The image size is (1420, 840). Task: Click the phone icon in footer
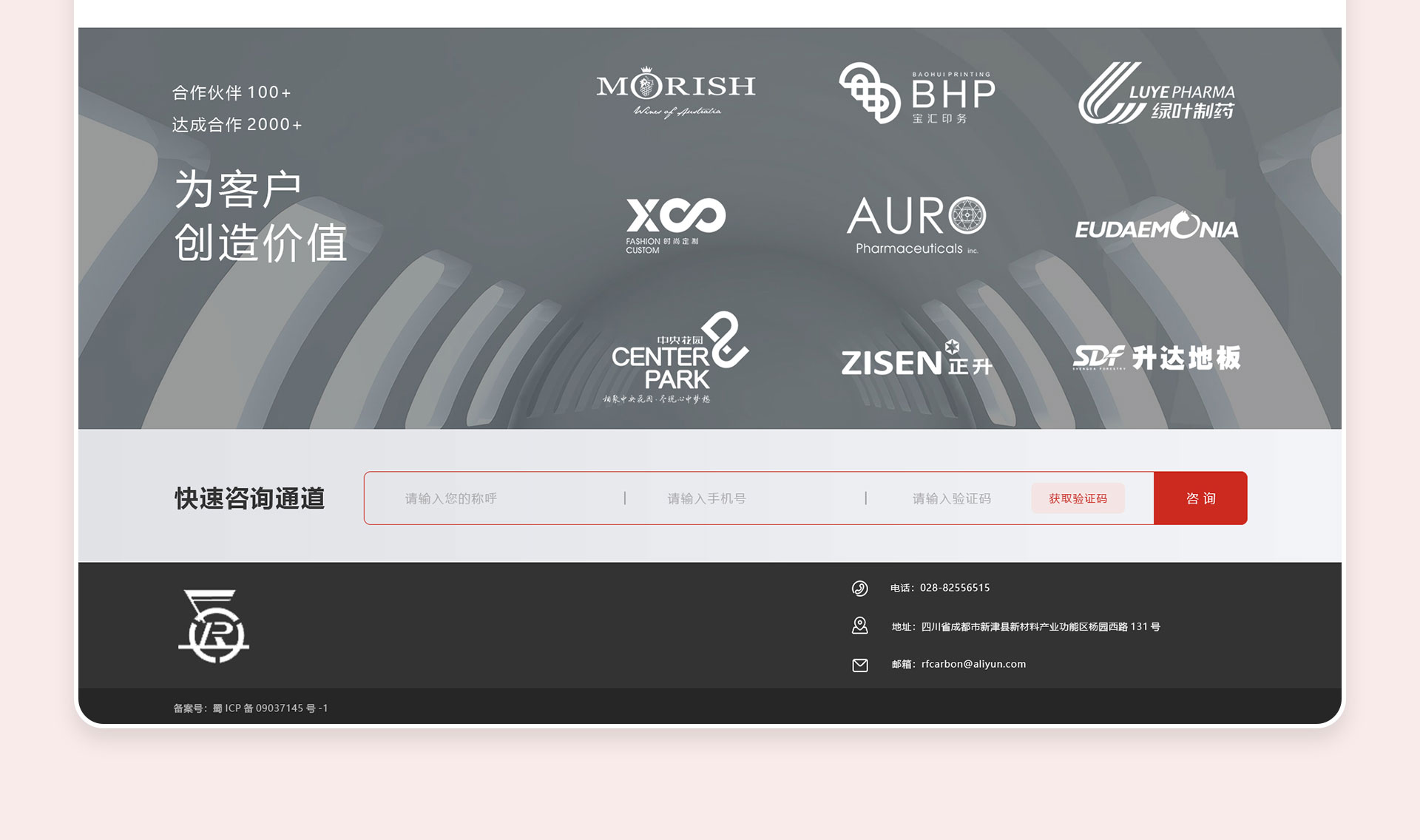(859, 589)
